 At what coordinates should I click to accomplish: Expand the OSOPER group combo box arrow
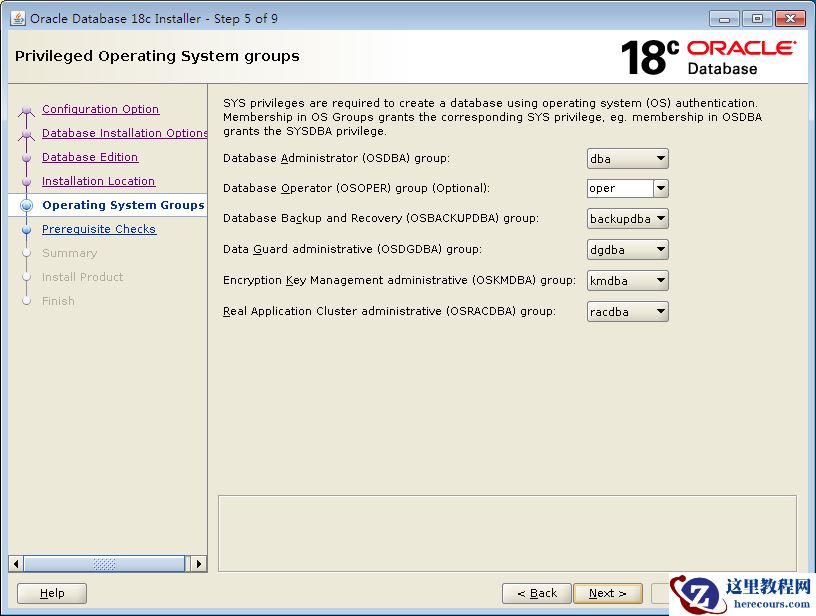click(660, 188)
